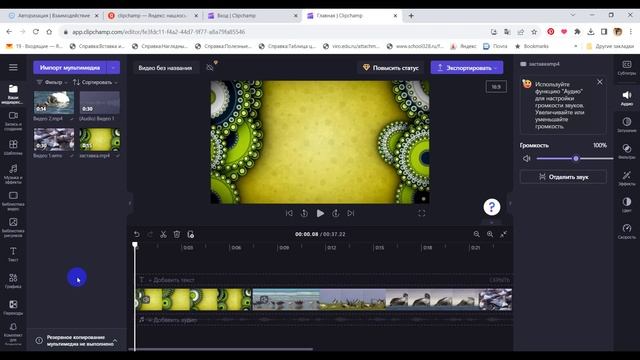The height and width of the screenshot is (360, 640).
Task: Open Templates sidebar section
Action: (13, 147)
